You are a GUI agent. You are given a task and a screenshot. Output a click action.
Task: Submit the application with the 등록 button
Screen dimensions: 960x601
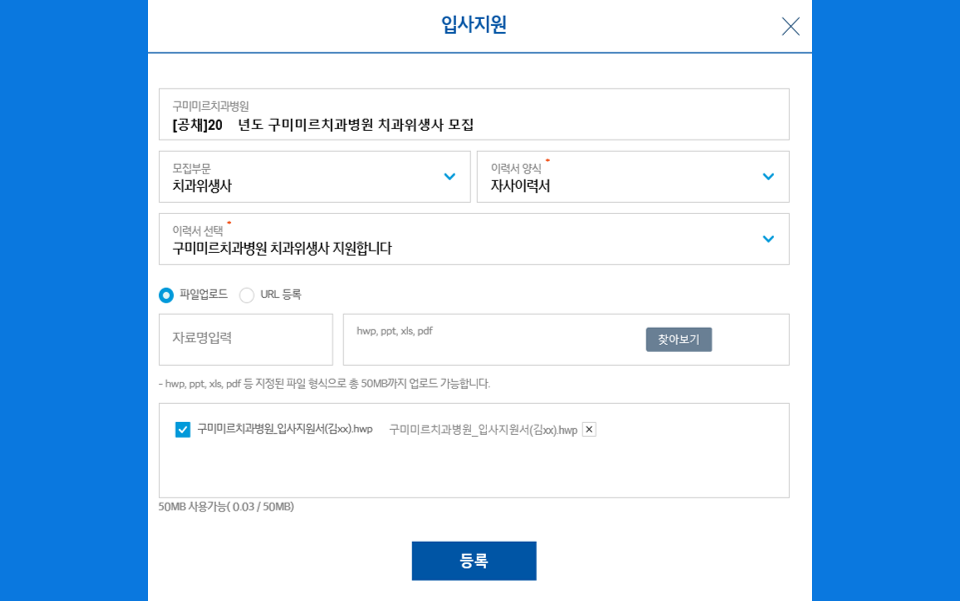(x=473, y=561)
